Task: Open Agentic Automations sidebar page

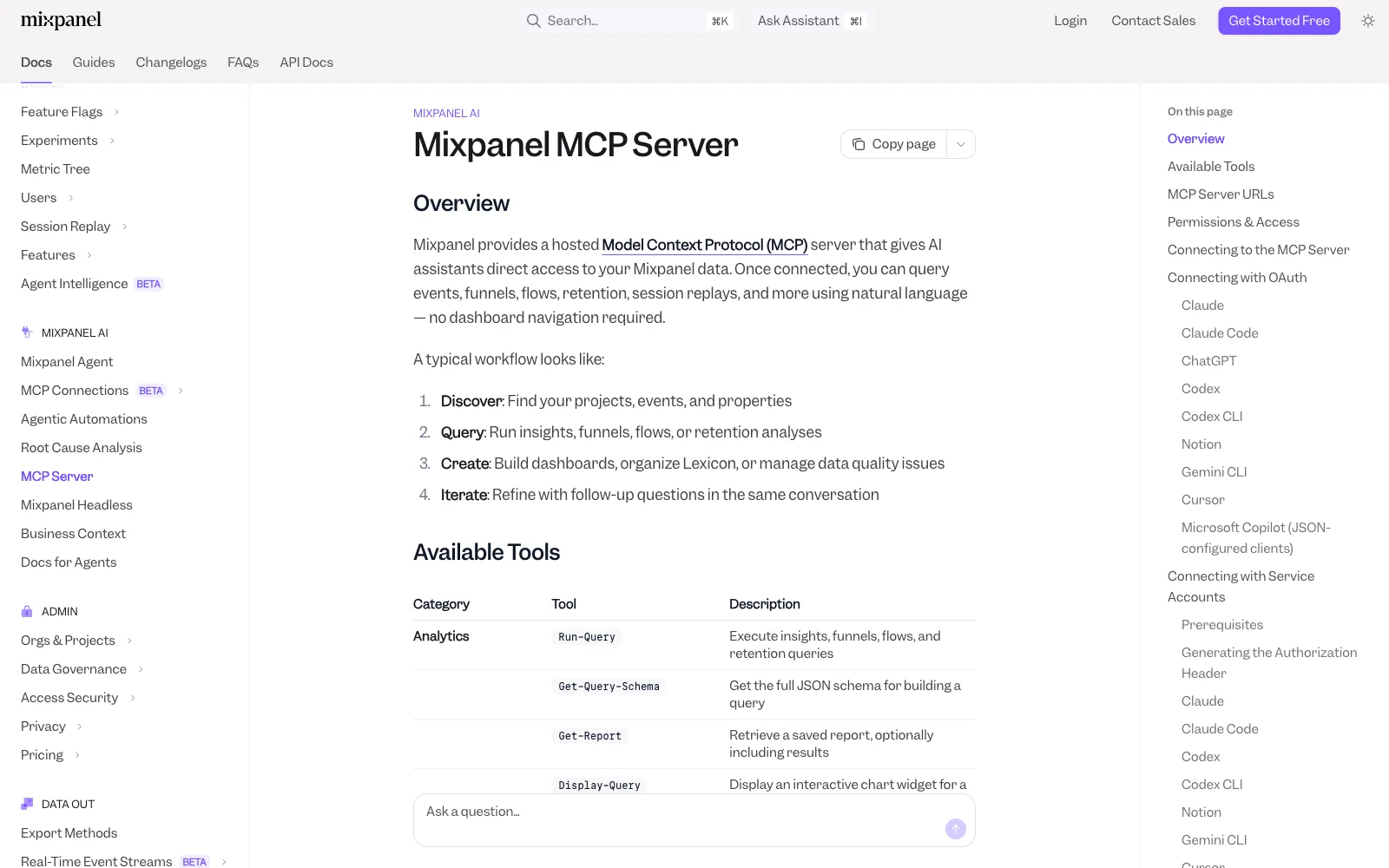Action: point(84,419)
